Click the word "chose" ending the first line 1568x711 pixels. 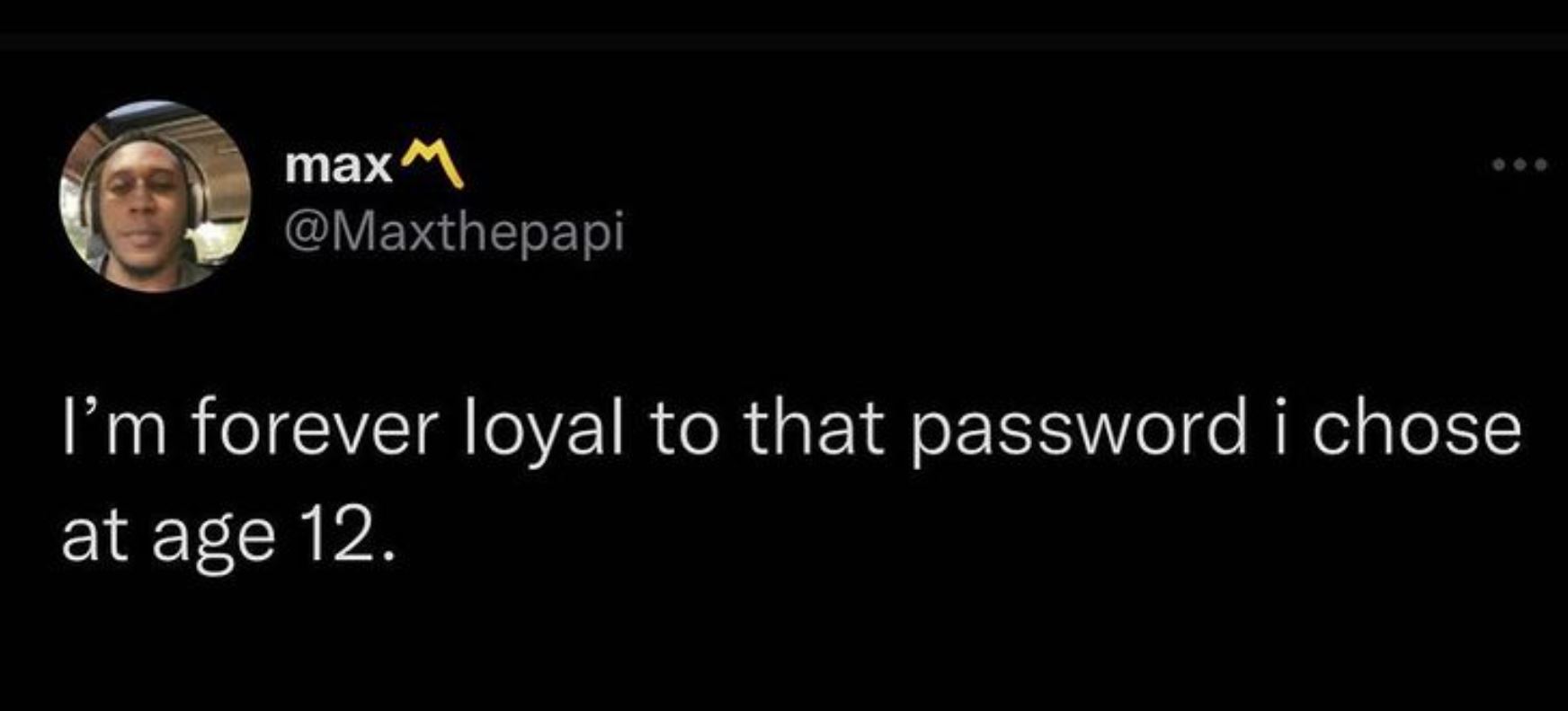pos(1416,430)
